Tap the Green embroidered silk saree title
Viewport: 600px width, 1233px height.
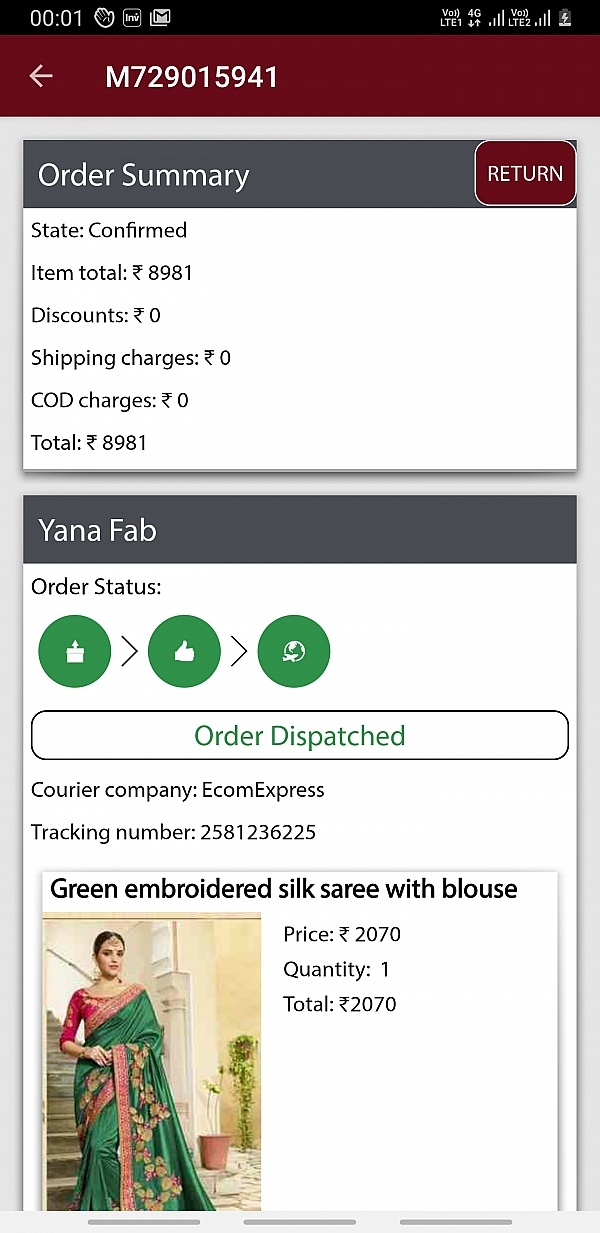tap(284, 889)
